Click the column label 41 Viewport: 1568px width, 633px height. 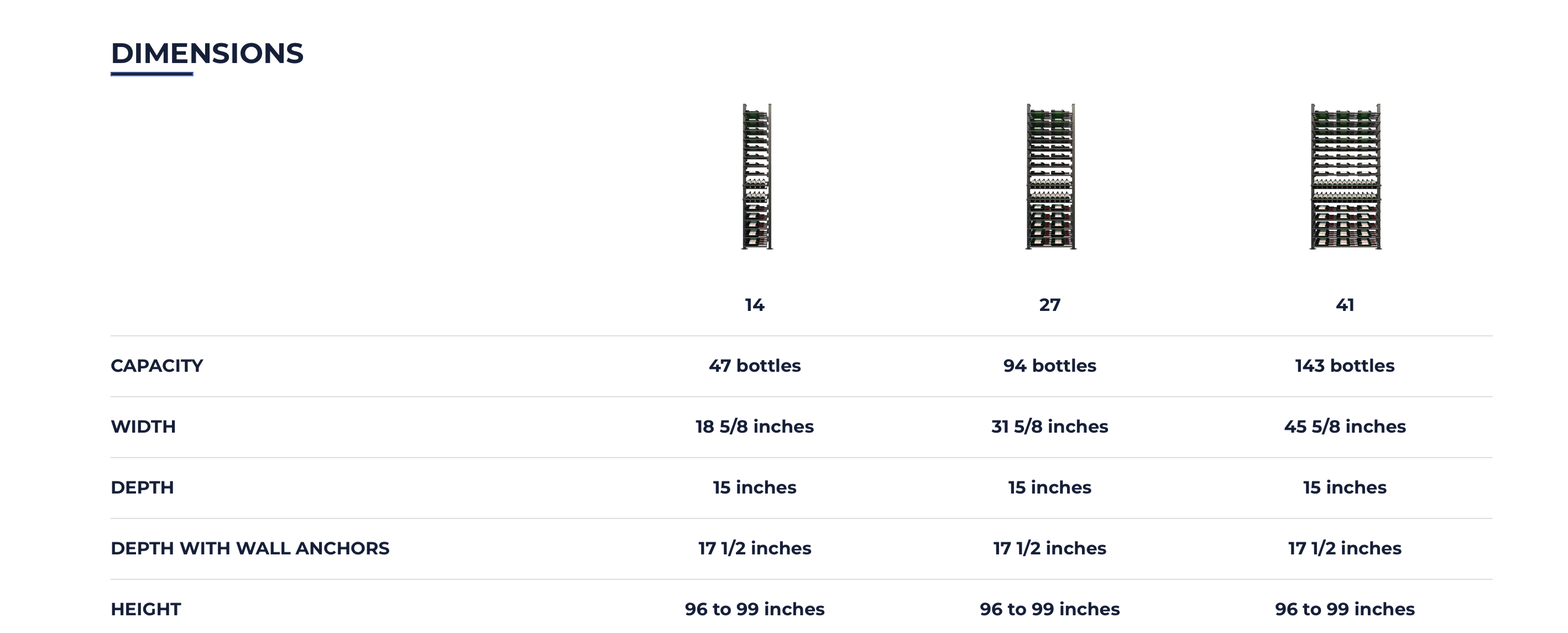click(x=1345, y=305)
